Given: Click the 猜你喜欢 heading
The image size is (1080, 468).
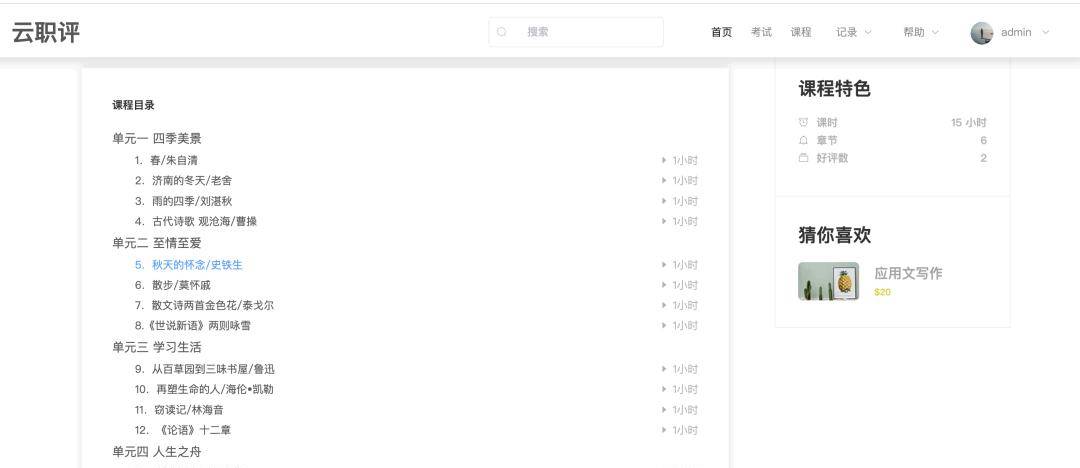Looking at the screenshot, I should 835,235.
